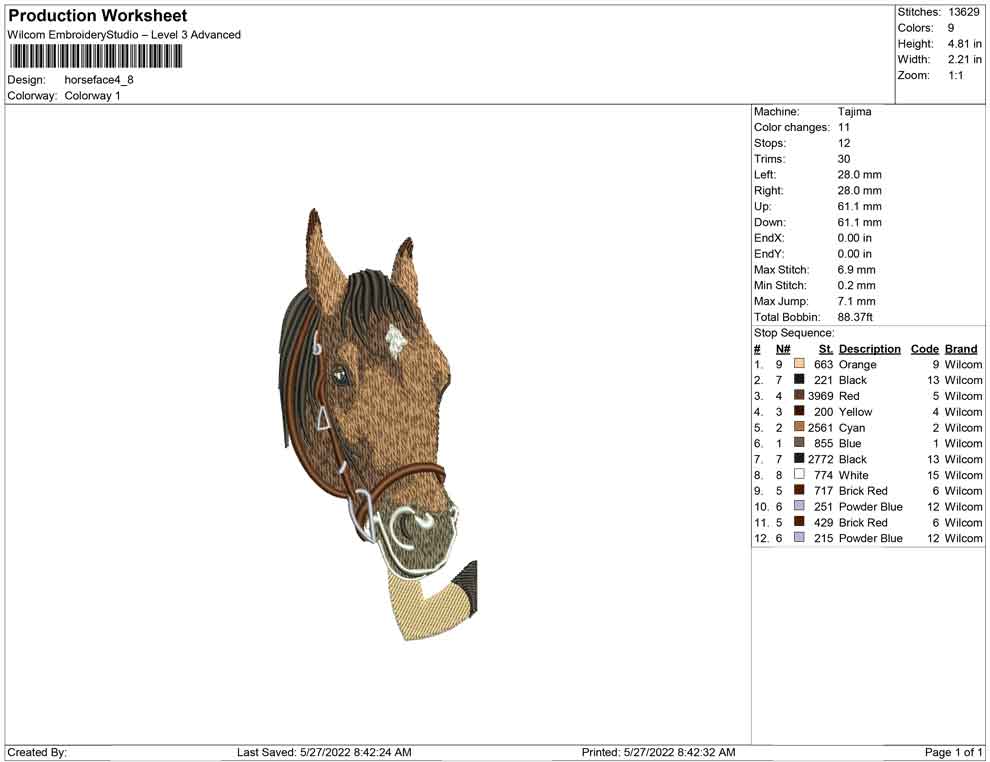Select the Red thread swatch in stop 3
Screen dimensions: 990x762
point(799,396)
